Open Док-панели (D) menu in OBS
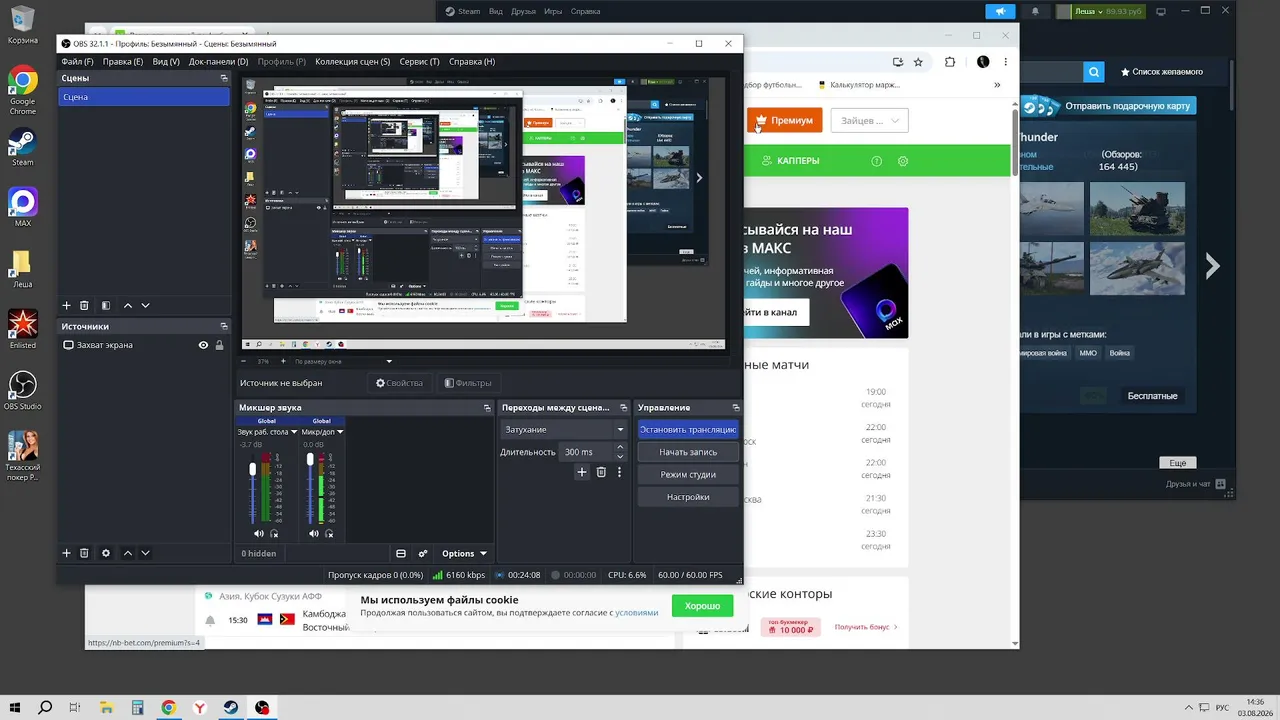Image resolution: width=1280 pixels, height=720 pixels. [x=218, y=61]
